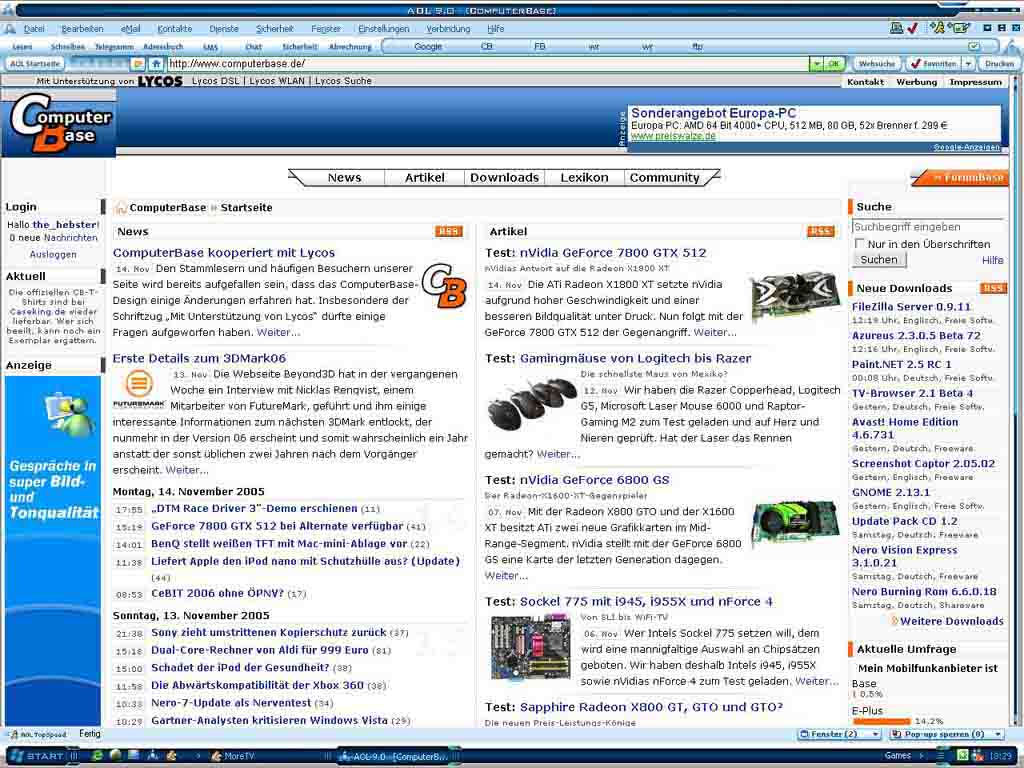Click the home icon beside the address bar
Viewport: 1024px width, 768px height.
[155, 64]
